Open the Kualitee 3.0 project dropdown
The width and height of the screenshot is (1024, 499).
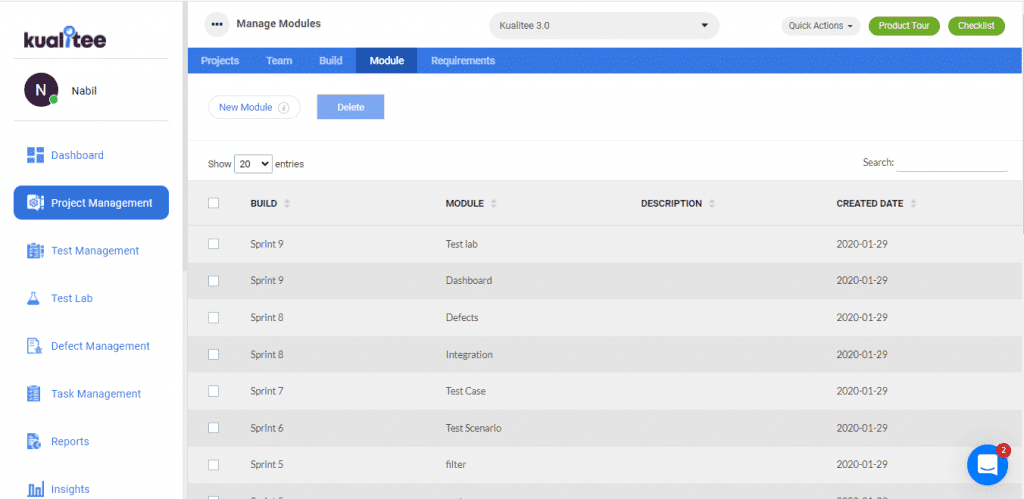click(604, 25)
